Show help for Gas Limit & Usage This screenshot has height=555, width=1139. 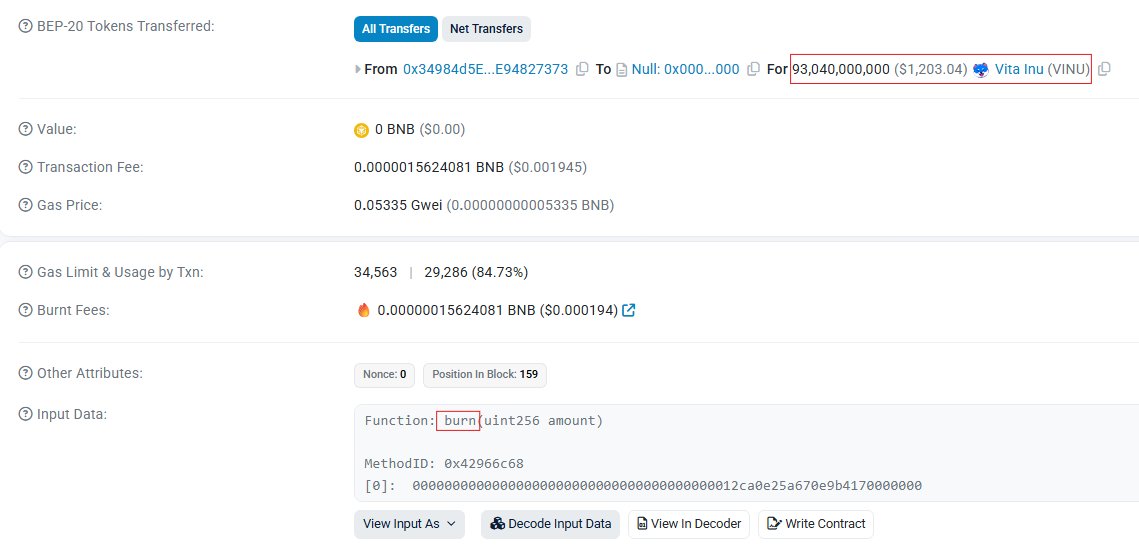tap(25, 272)
